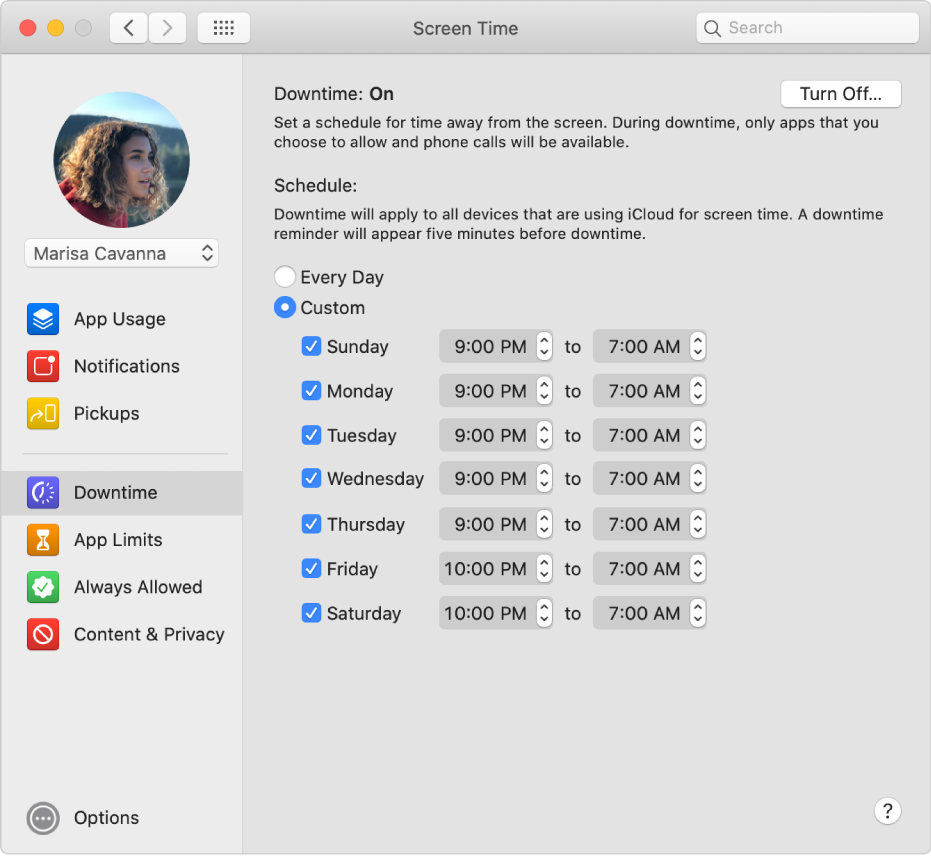Click the Options gear icon
Viewport: 931px width, 857px height.
43,818
